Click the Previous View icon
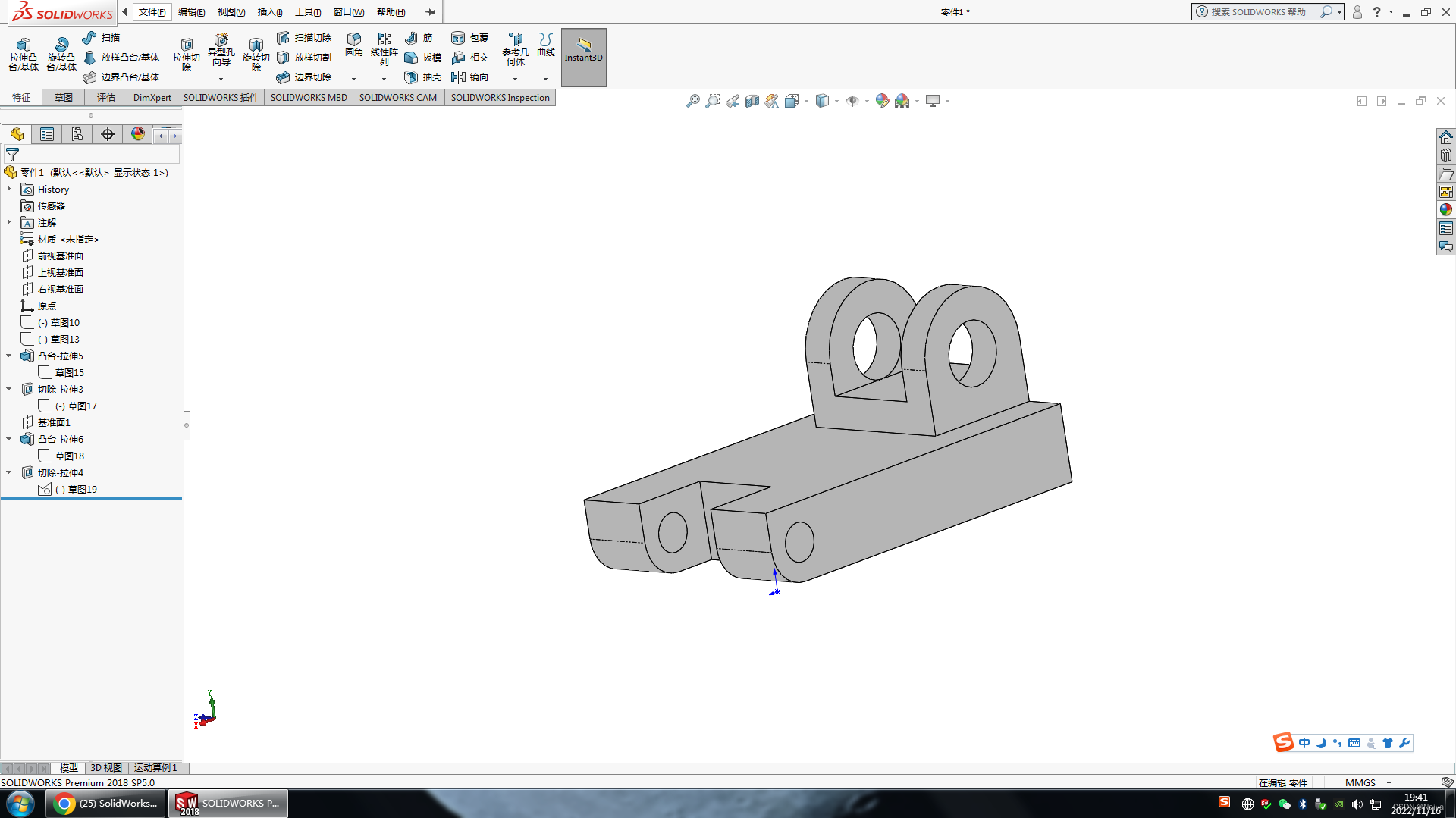1456x818 pixels. click(x=733, y=101)
